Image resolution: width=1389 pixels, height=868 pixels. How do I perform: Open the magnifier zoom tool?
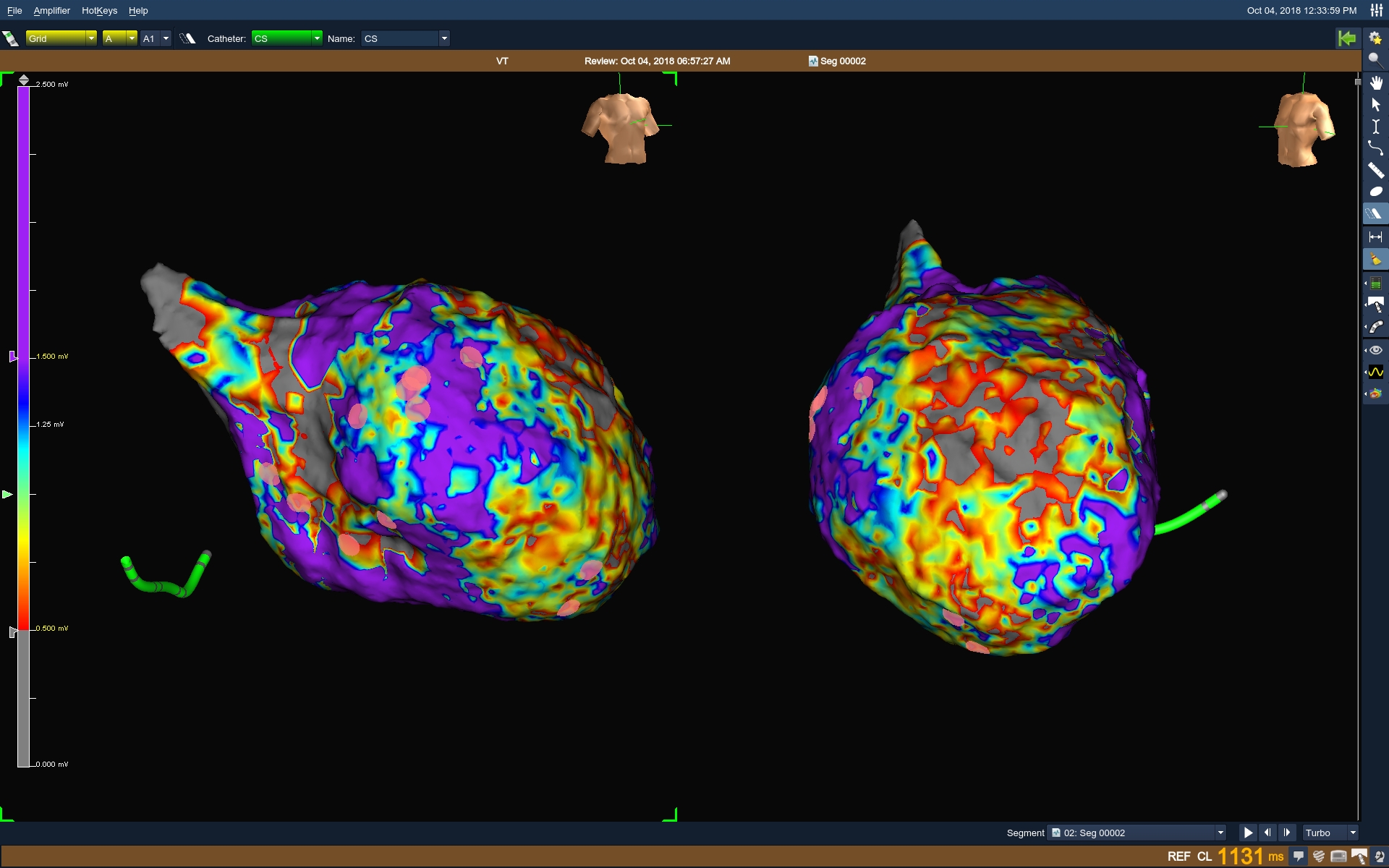tap(1374, 60)
